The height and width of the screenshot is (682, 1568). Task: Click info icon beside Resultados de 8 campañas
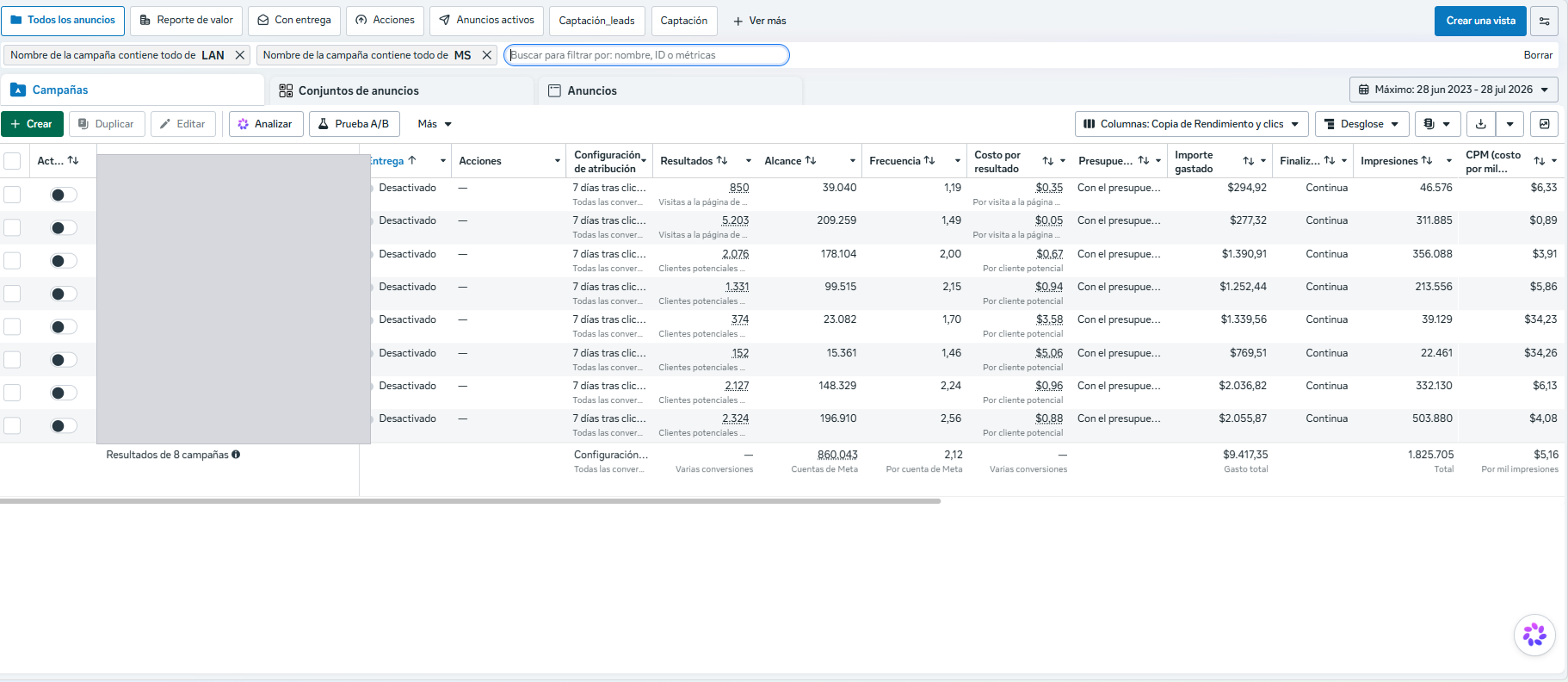click(x=236, y=455)
